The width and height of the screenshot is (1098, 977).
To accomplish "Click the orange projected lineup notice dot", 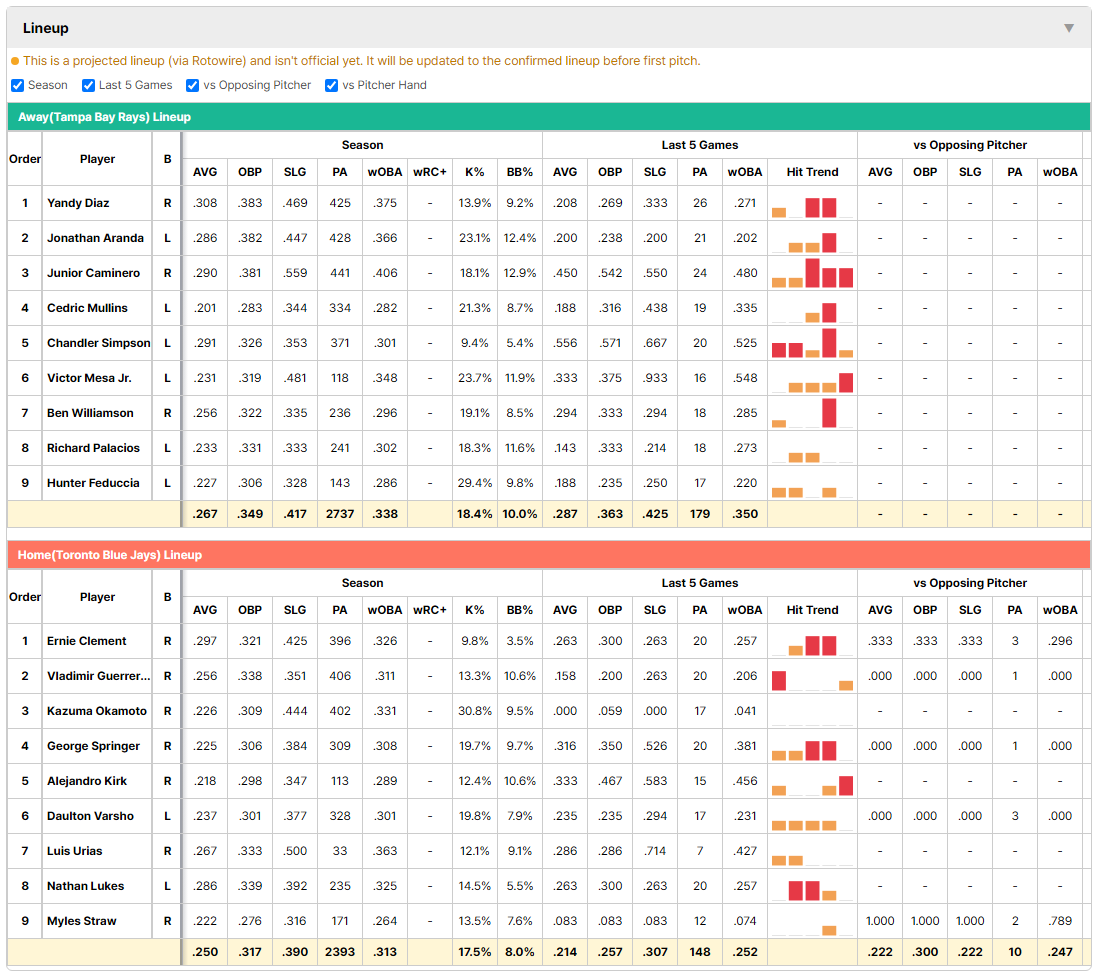I will coord(15,61).
